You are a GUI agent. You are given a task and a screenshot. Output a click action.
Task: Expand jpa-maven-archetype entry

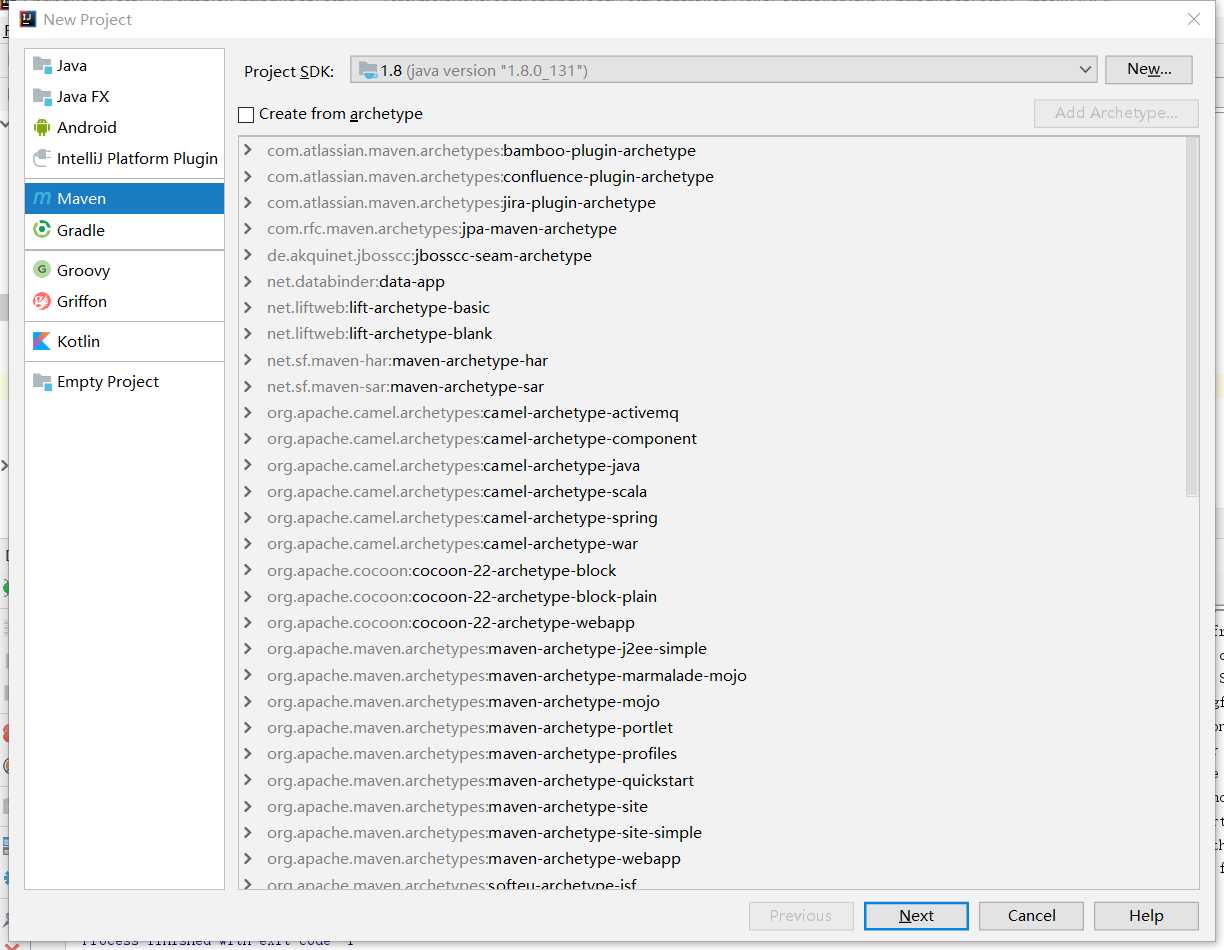point(248,228)
